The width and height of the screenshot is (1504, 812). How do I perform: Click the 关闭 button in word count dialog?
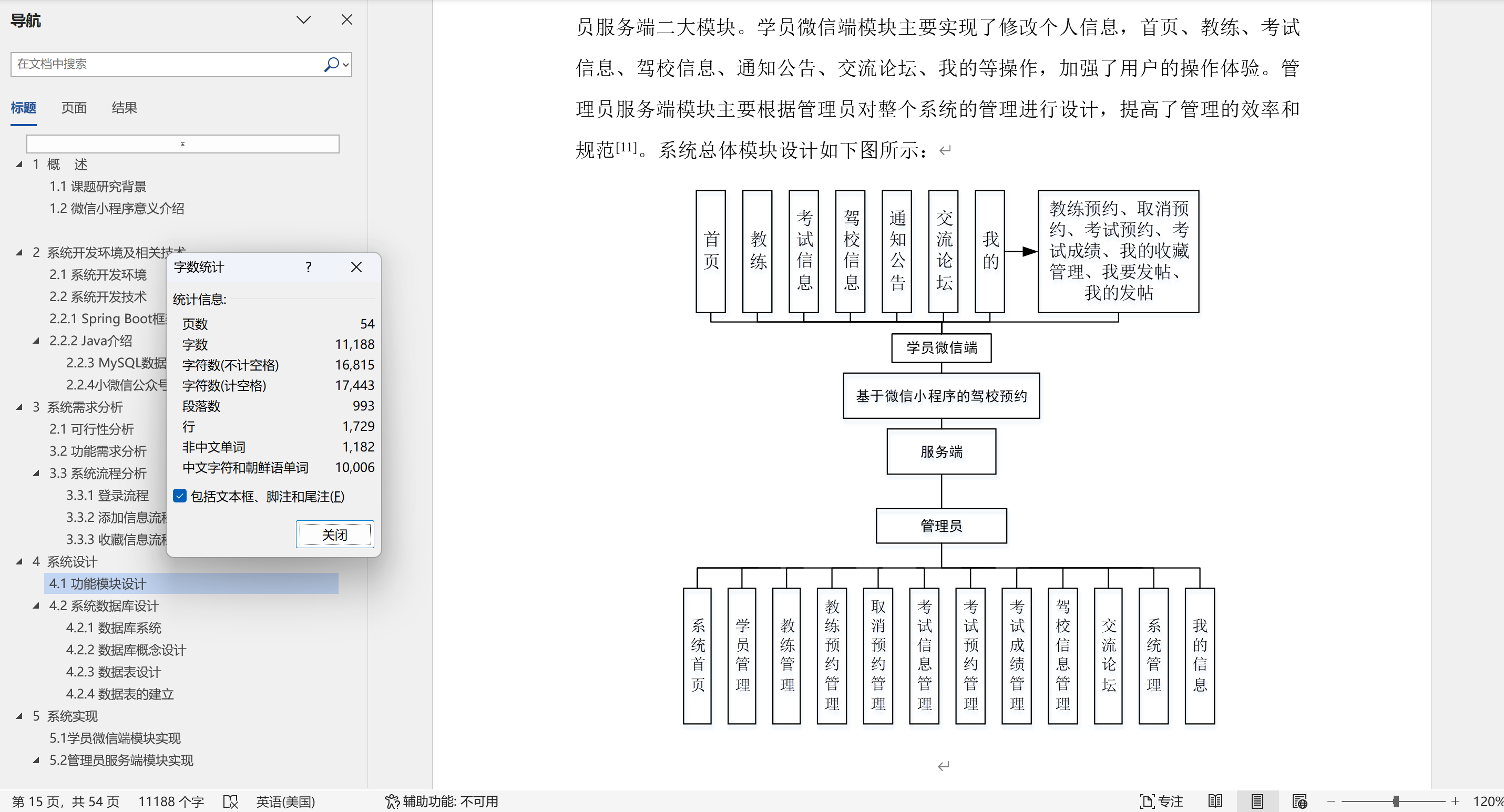tap(334, 535)
